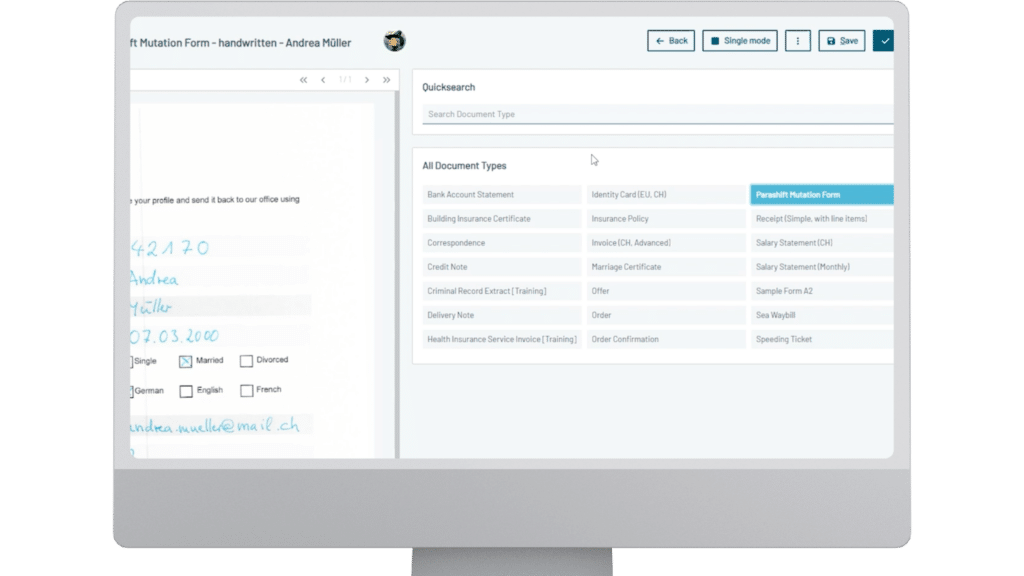Viewport: 1024px width, 576px height.
Task: Click the checkmark confirm button
Action: (x=883, y=41)
